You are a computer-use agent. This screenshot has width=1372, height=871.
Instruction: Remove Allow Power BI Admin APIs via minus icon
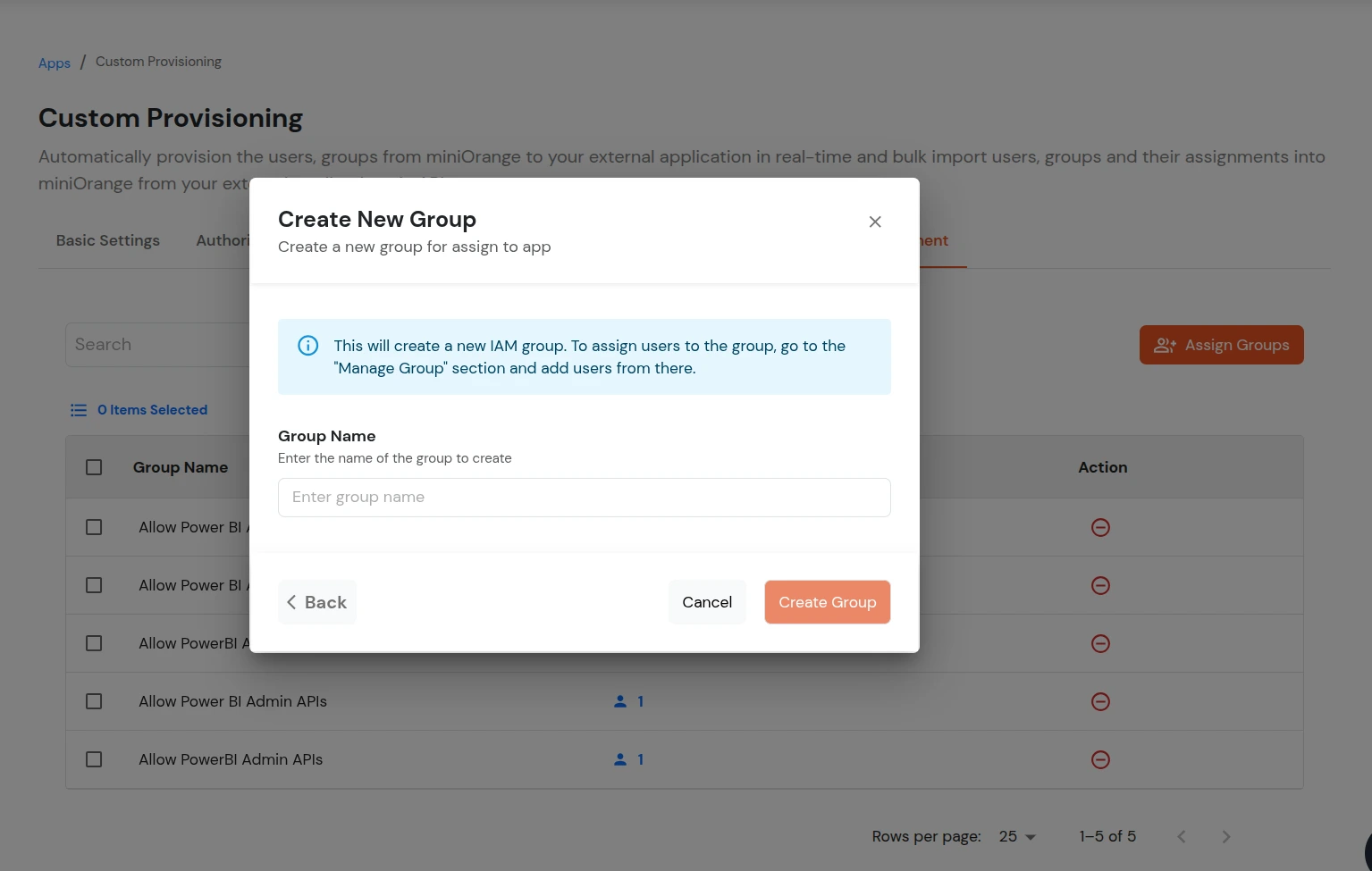click(1100, 701)
